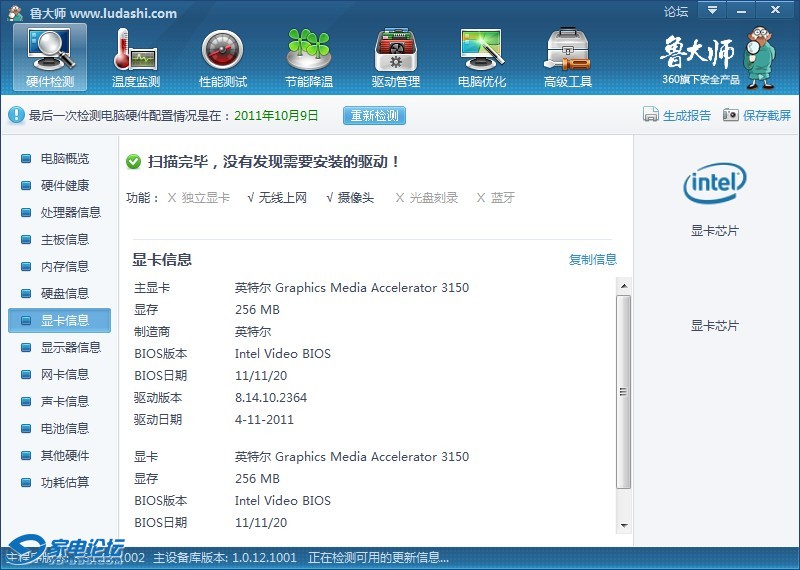This screenshot has height=570, width=800.
Task: Open the 温度监测 temperature monitor icon
Action: (x=136, y=58)
